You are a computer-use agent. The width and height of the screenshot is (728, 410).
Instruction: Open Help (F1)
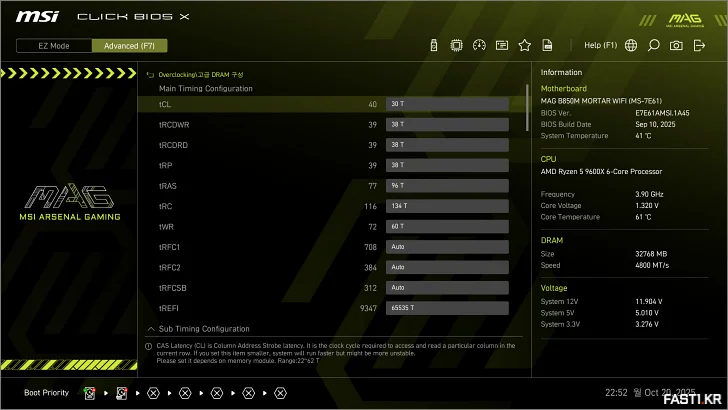click(x=600, y=46)
